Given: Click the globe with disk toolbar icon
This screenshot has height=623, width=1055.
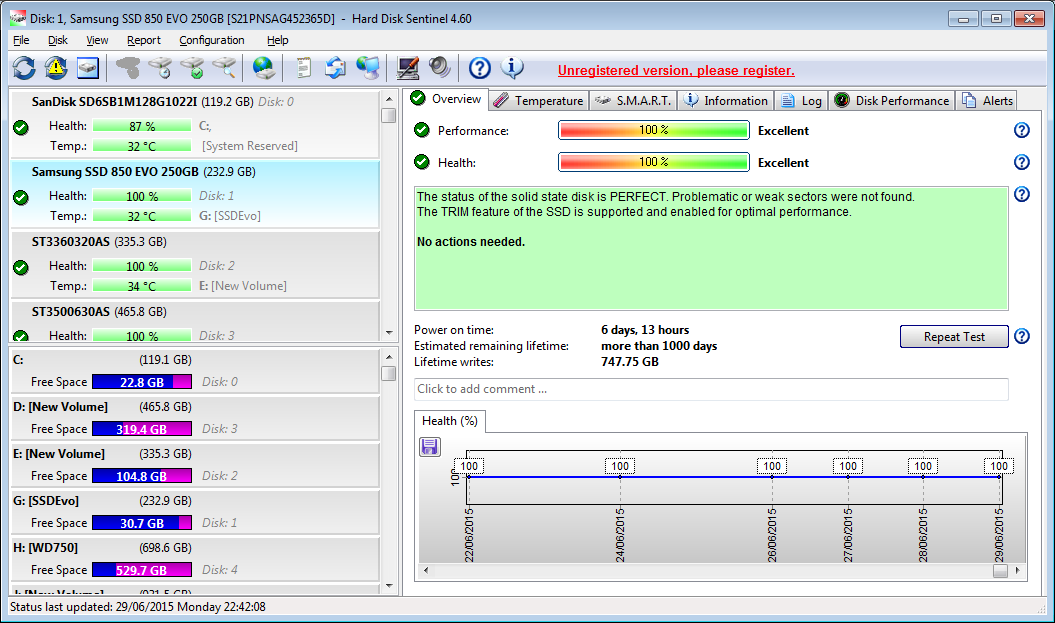Looking at the screenshot, I should [264, 68].
